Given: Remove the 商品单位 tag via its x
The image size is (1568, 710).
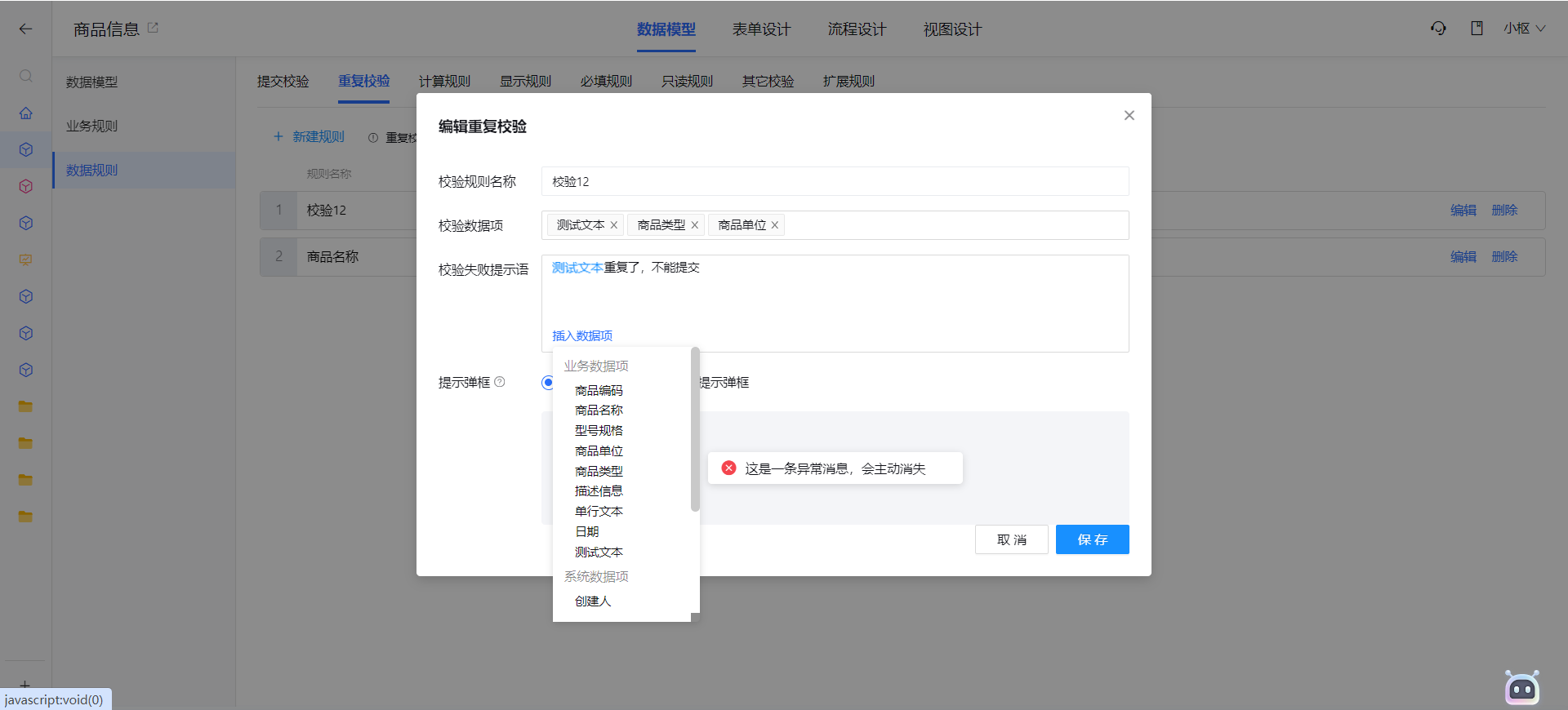Looking at the screenshot, I should (x=774, y=225).
